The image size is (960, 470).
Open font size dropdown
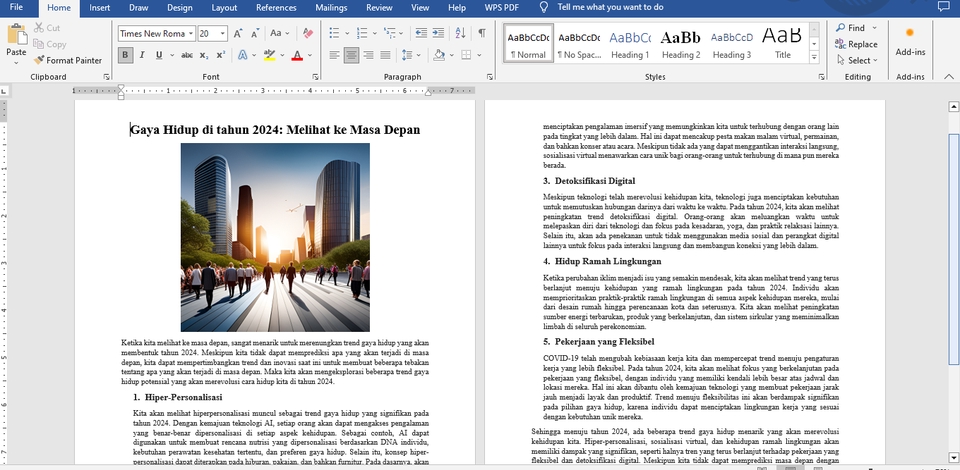coord(223,34)
